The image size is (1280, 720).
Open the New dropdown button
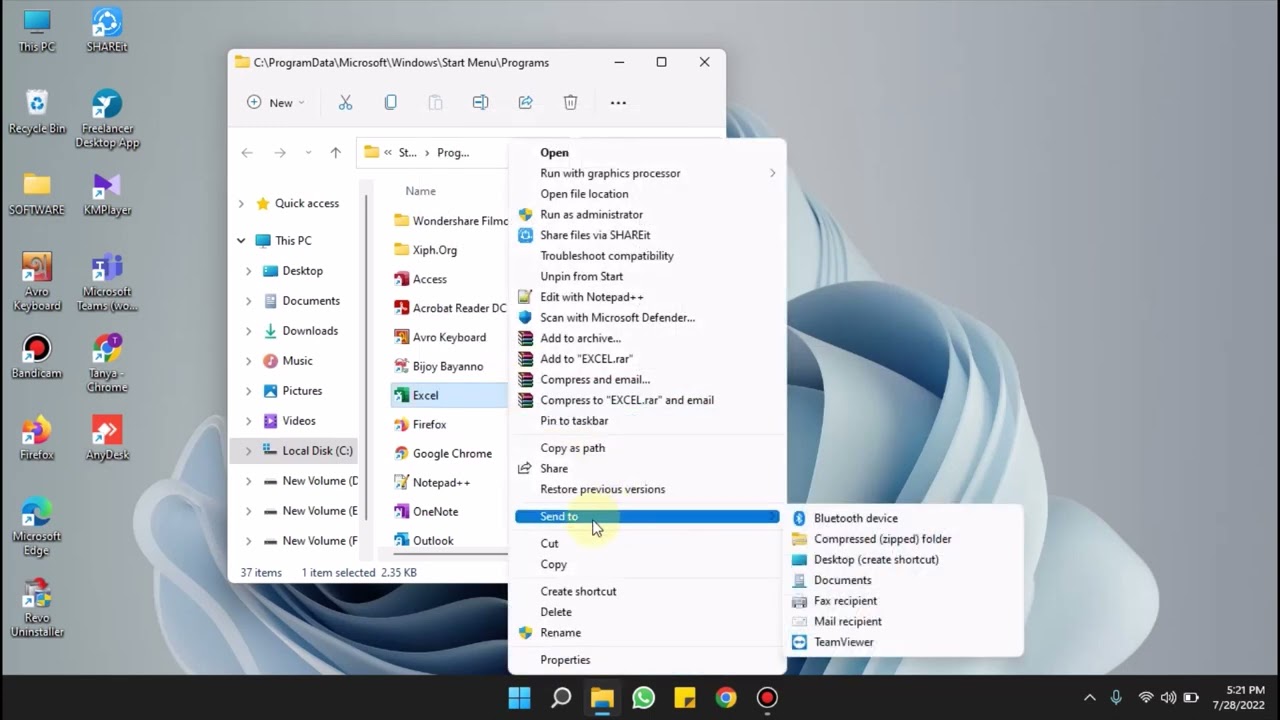(x=275, y=102)
